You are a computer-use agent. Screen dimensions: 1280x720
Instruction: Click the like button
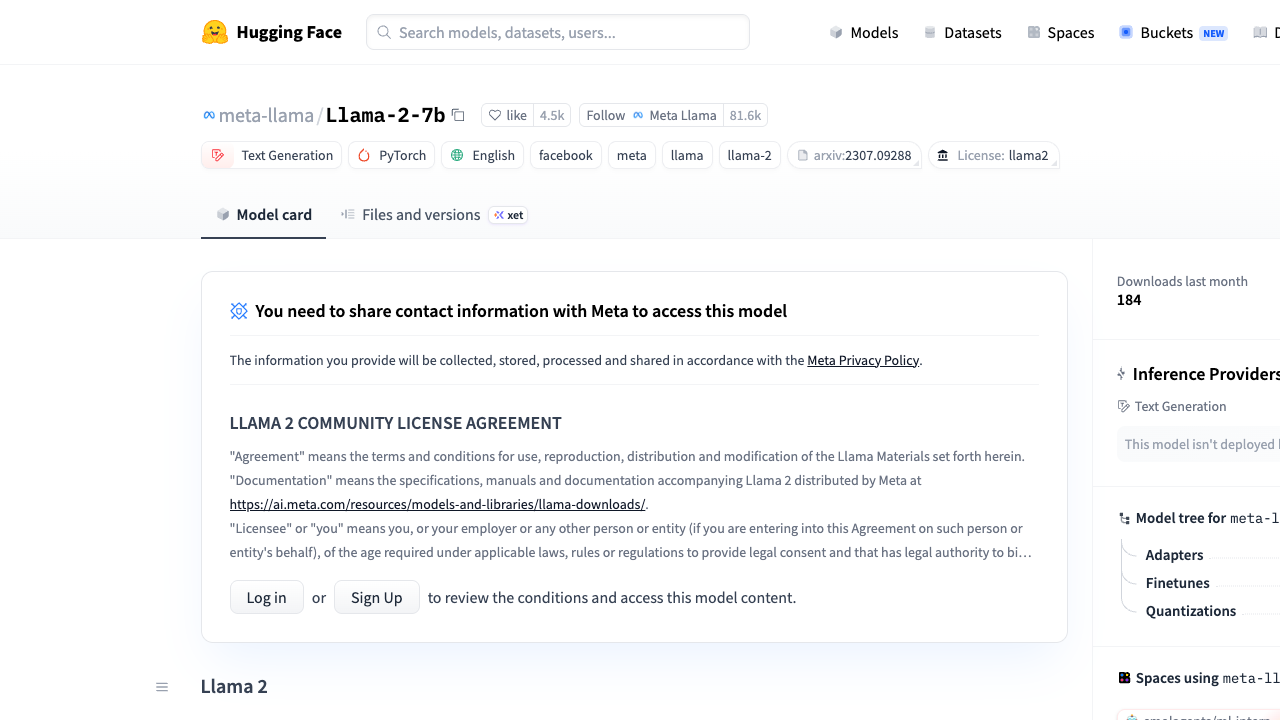click(x=507, y=115)
